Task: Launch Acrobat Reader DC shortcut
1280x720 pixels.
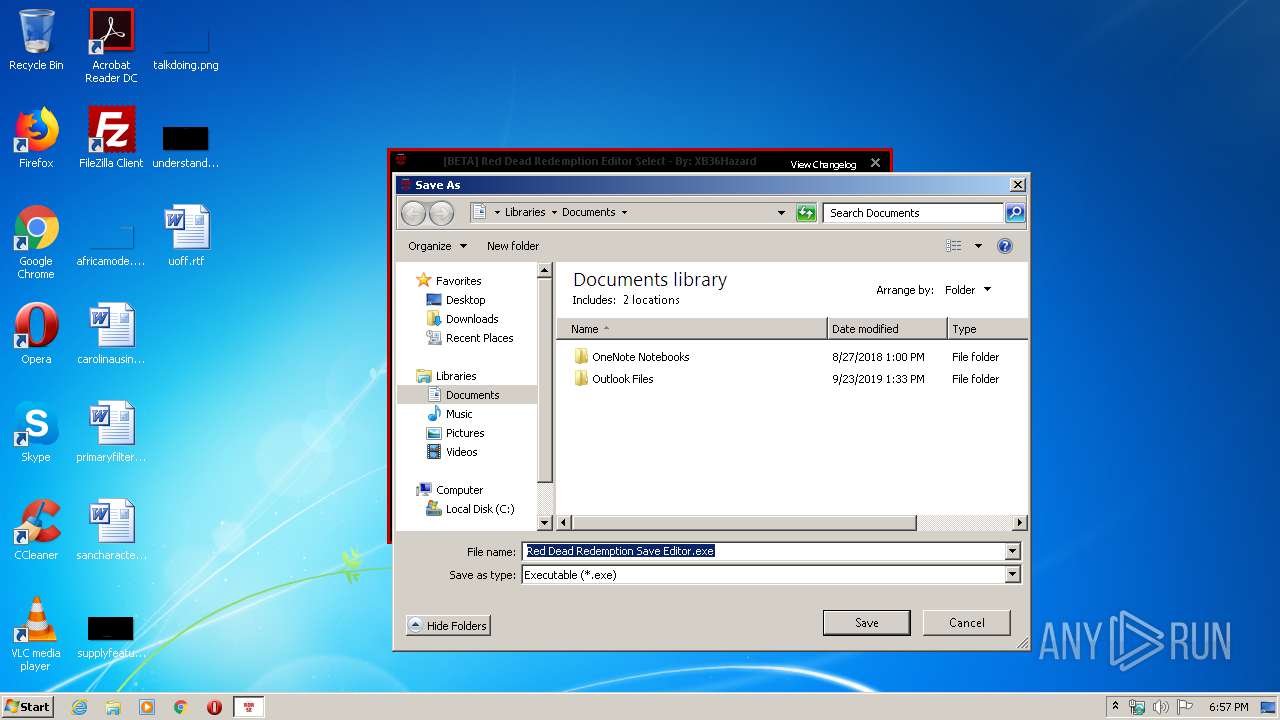Action: pos(111,46)
